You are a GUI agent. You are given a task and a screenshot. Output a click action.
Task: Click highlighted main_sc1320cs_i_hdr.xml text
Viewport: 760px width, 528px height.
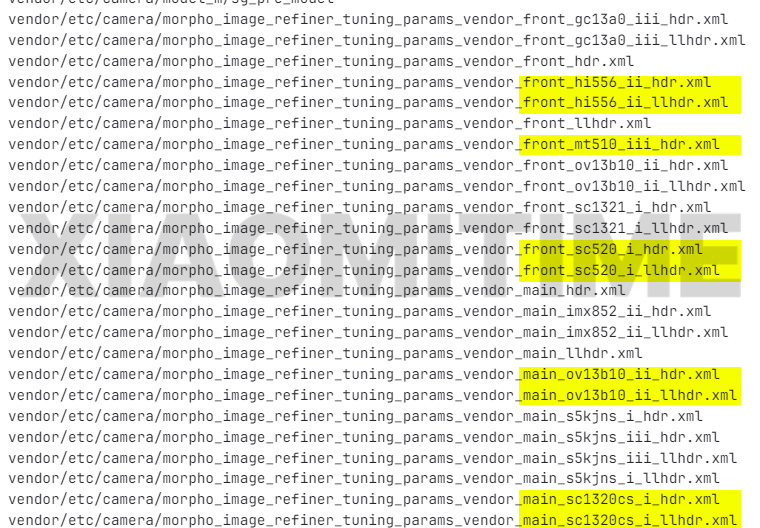pyautogui.click(x=621, y=499)
